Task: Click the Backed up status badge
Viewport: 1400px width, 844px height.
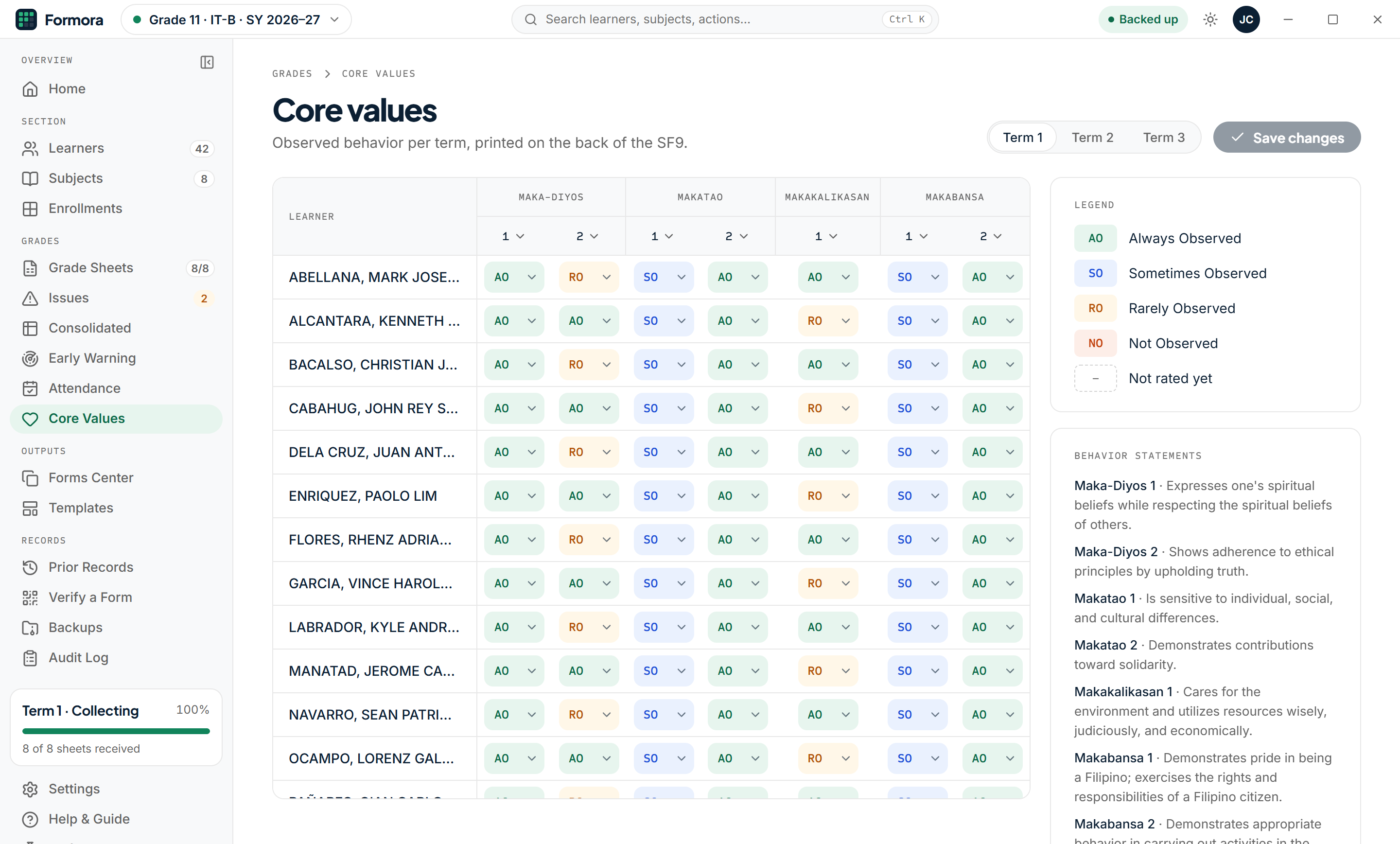Action: click(x=1143, y=19)
